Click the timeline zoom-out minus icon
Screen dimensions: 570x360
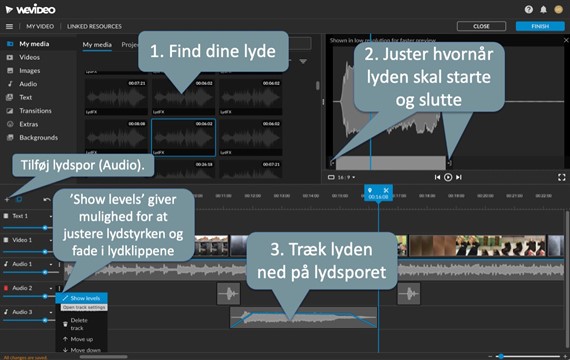(x=490, y=356)
